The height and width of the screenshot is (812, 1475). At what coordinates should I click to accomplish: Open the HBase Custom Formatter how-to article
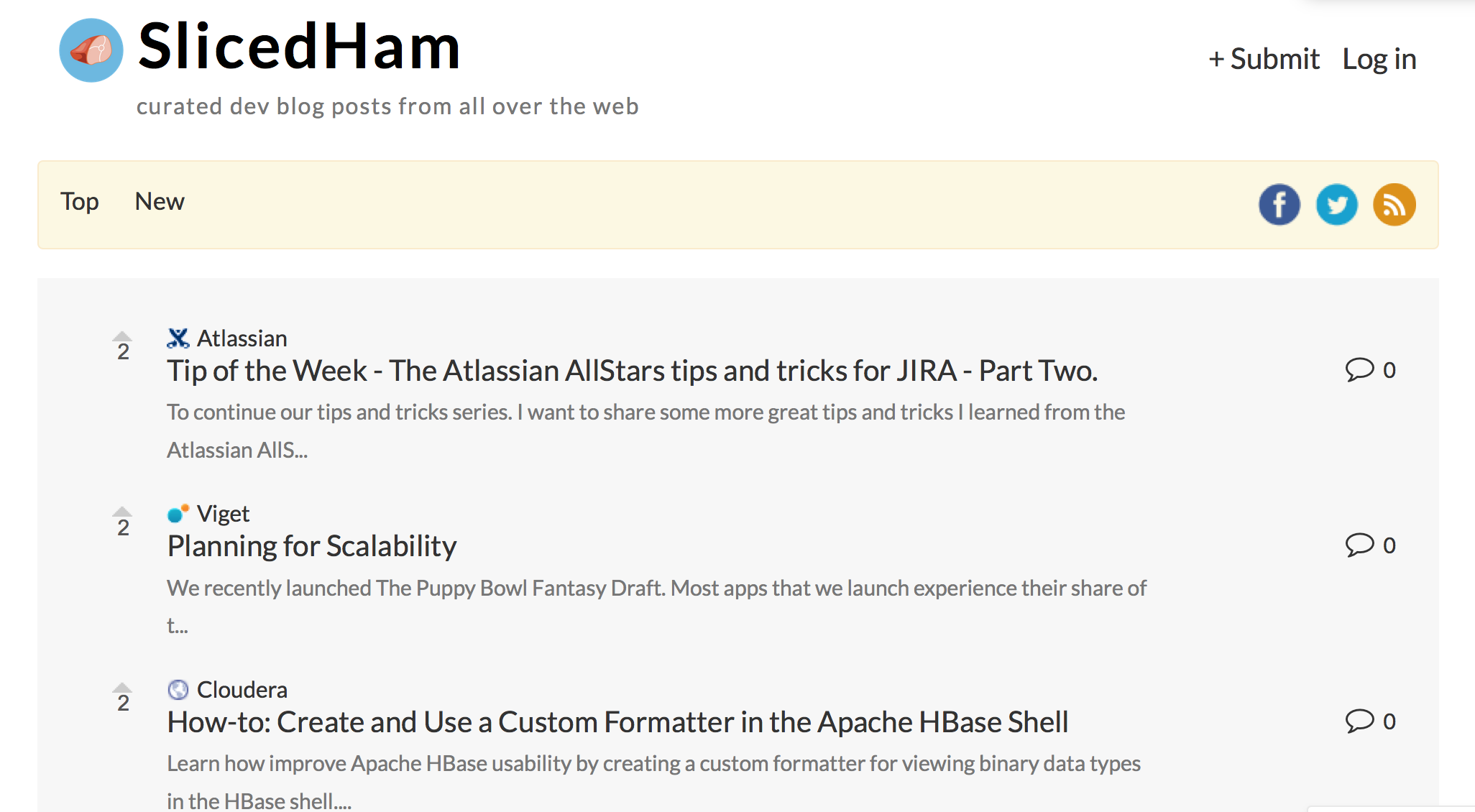click(x=617, y=722)
